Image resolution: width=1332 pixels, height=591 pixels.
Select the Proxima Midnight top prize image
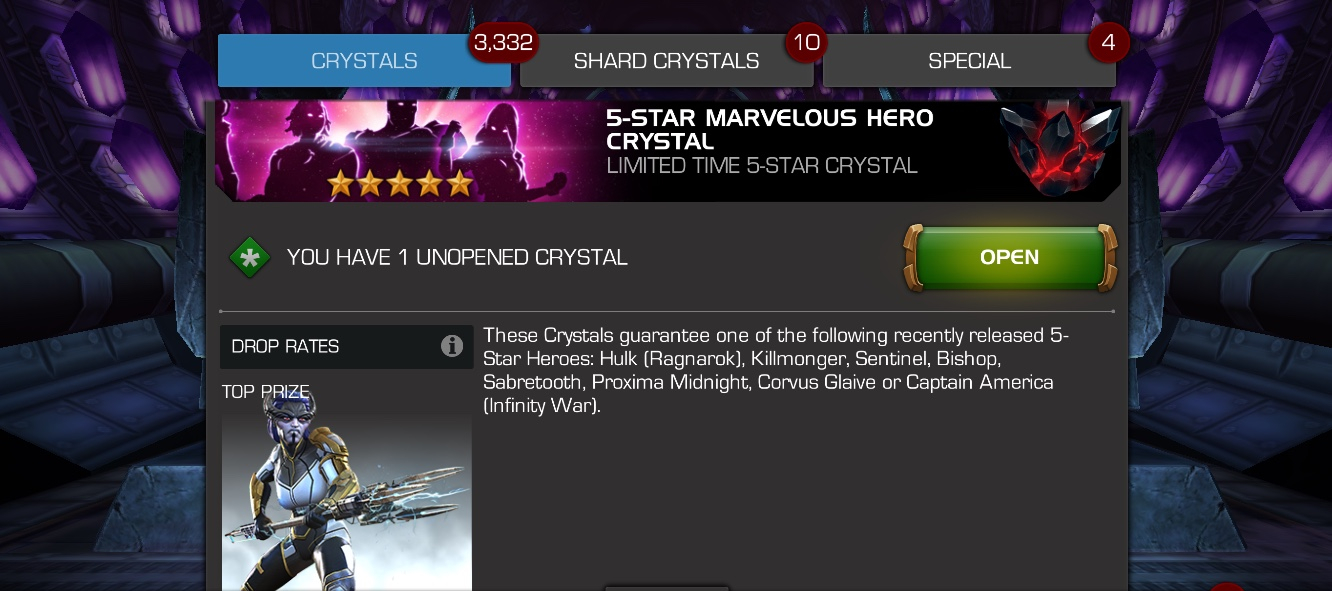pyautogui.click(x=346, y=498)
